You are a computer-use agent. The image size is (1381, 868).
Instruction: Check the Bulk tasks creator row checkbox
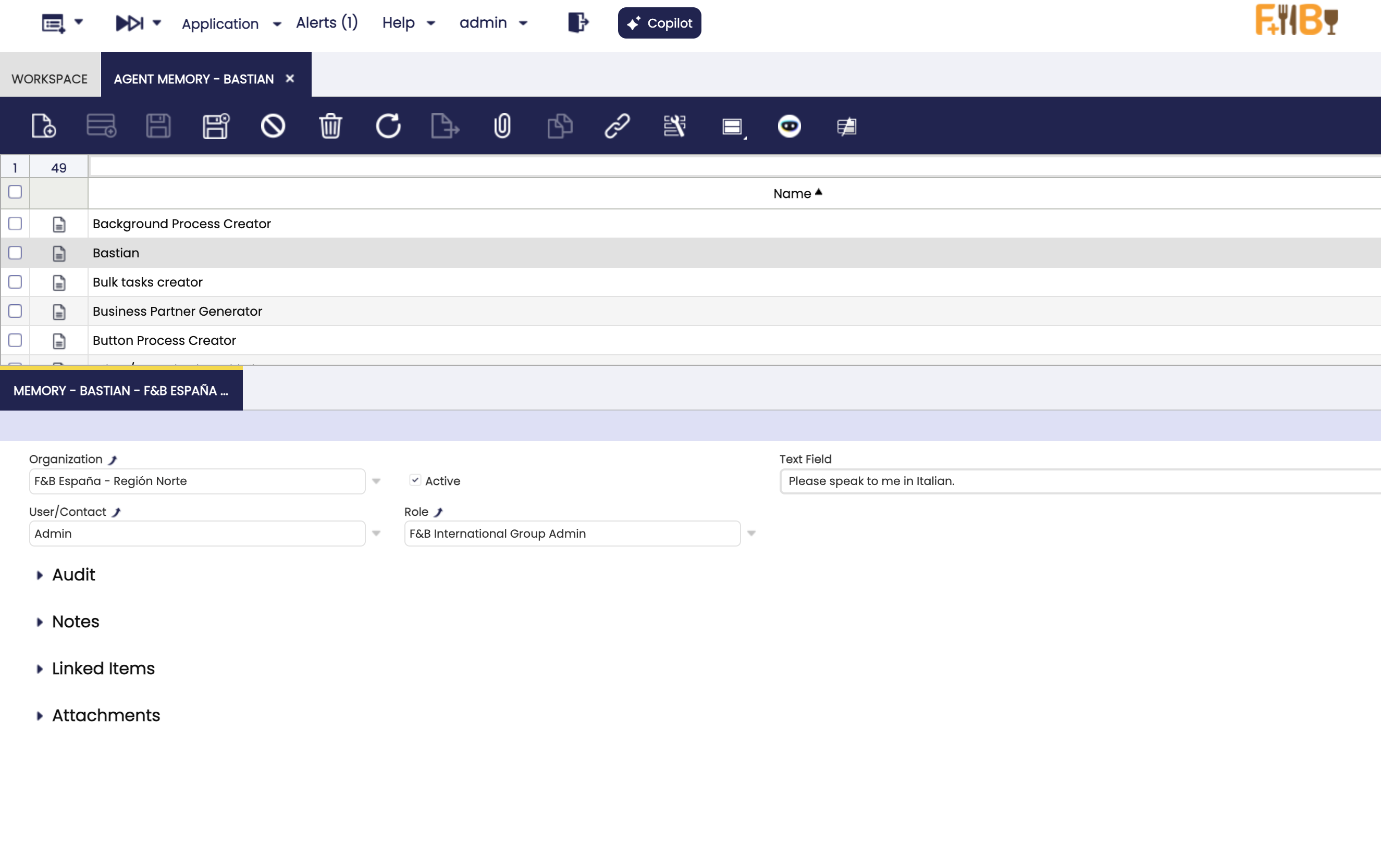(x=16, y=281)
